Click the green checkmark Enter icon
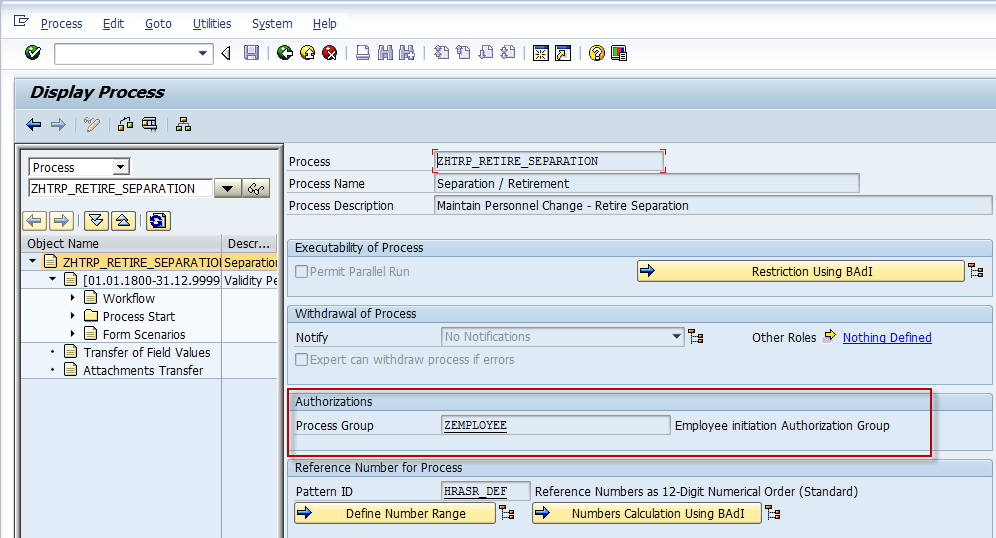Viewport: 996px width, 538px height. (33, 53)
